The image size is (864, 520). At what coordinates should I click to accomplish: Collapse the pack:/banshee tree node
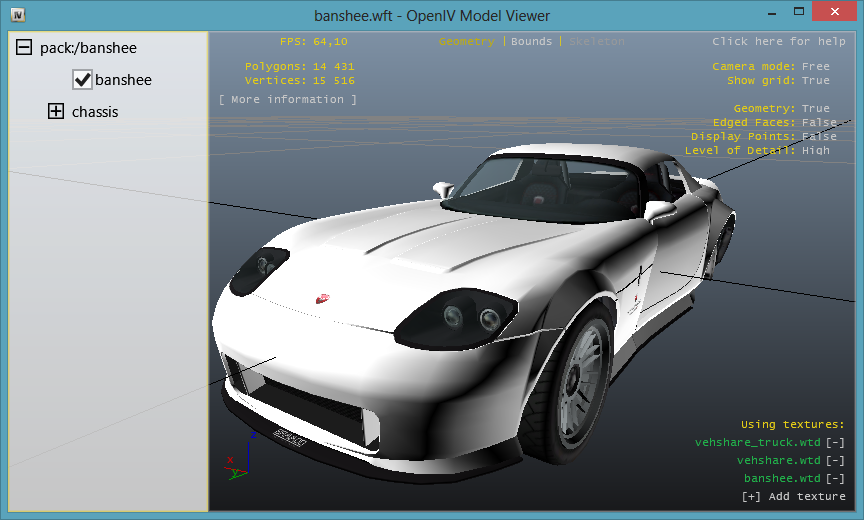[x=24, y=48]
